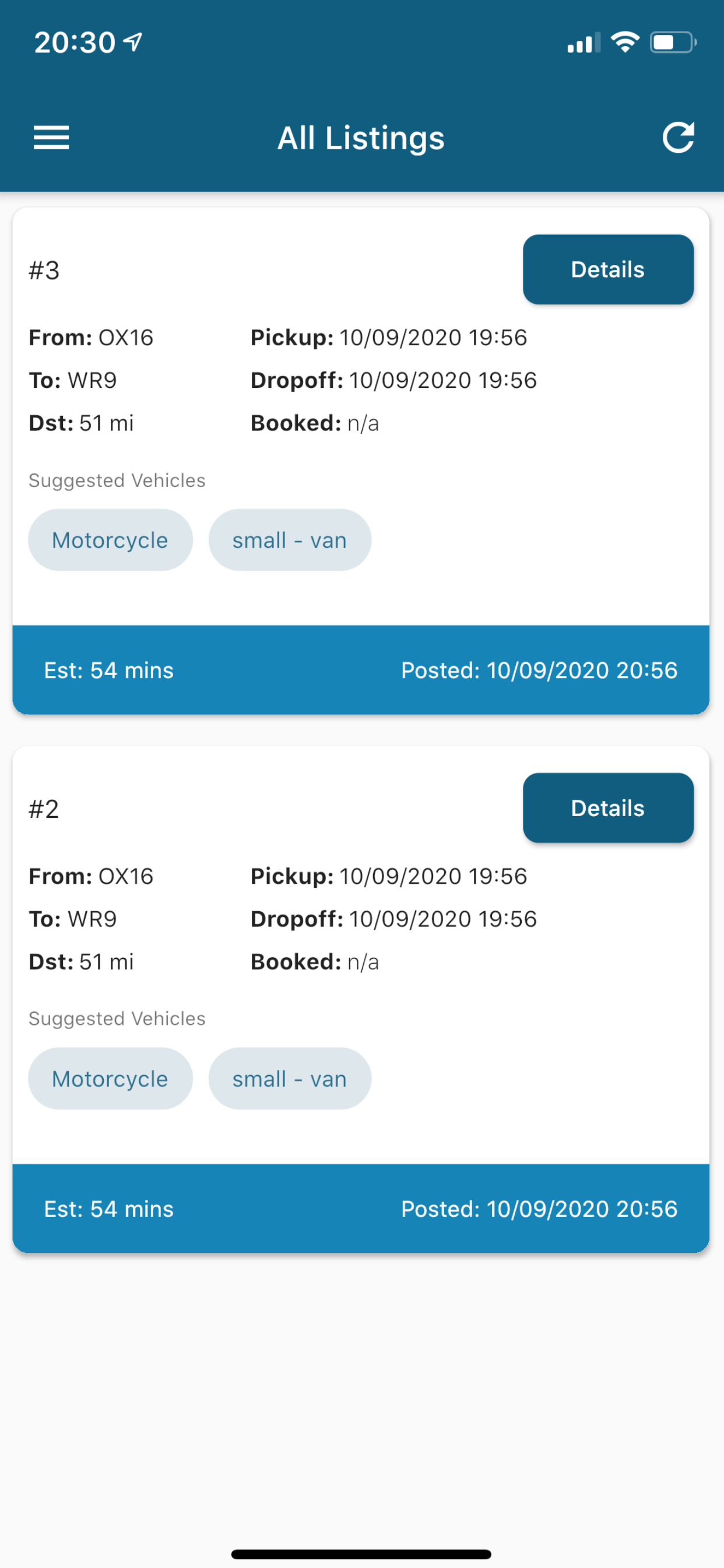Image resolution: width=724 pixels, height=1568 pixels.
Task: Open the hamburger navigation menu
Action: (51, 138)
